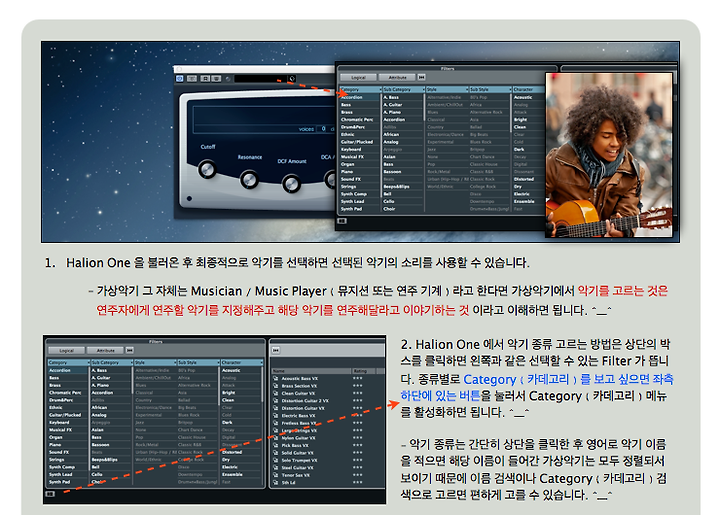Switch to Logical tab in upper Filters panel
The height and width of the screenshot is (515, 720).
(x=358, y=77)
